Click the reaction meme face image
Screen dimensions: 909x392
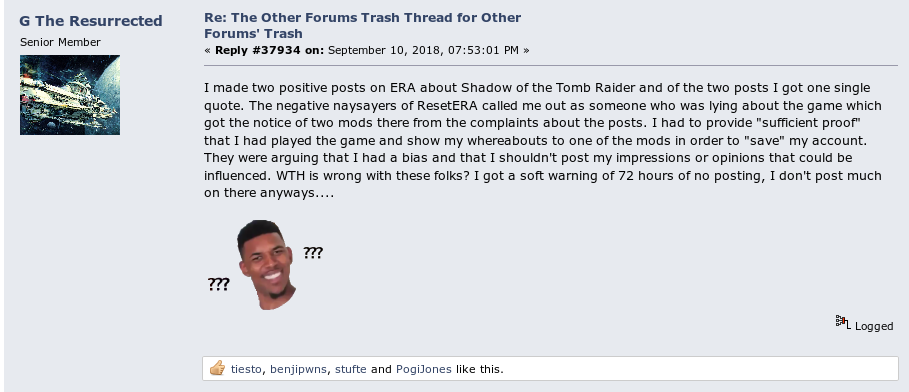click(x=266, y=264)
